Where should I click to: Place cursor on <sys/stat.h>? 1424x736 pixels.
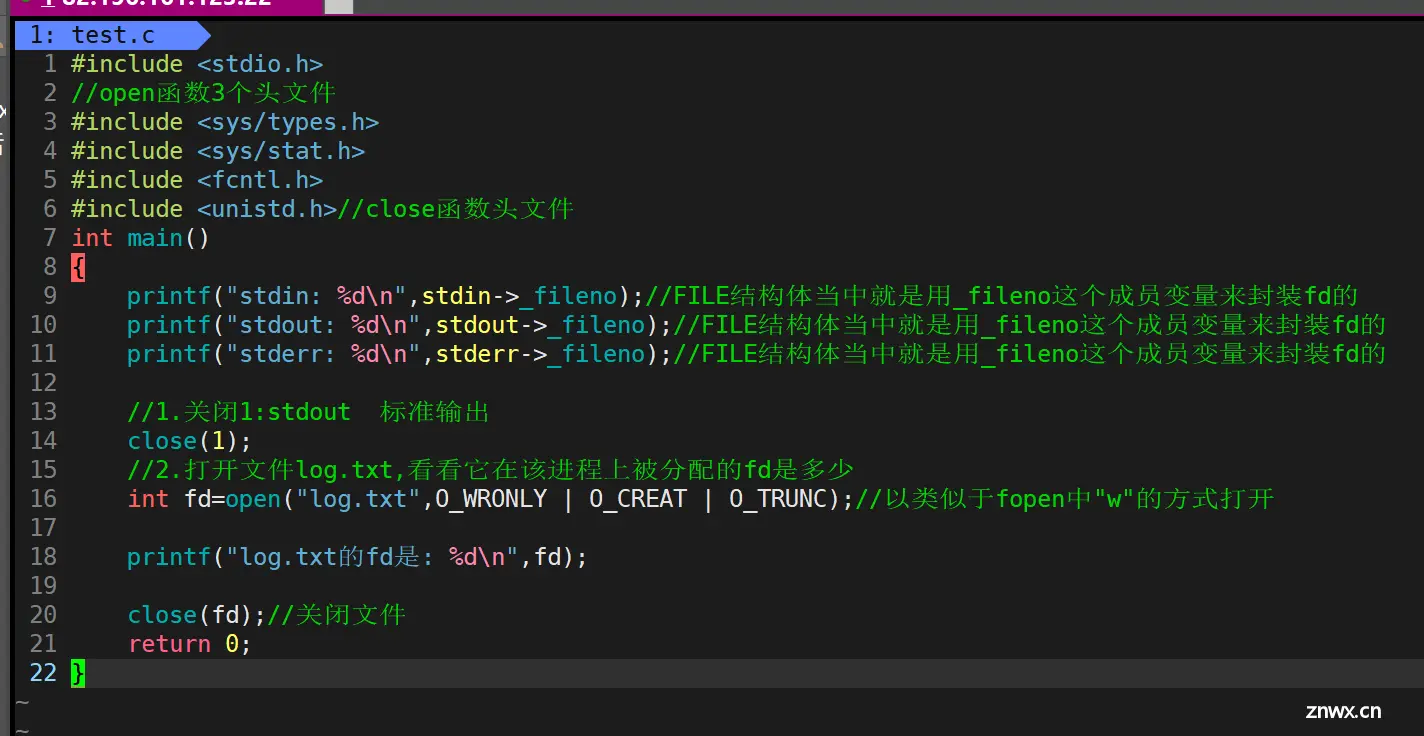(281, 151)
